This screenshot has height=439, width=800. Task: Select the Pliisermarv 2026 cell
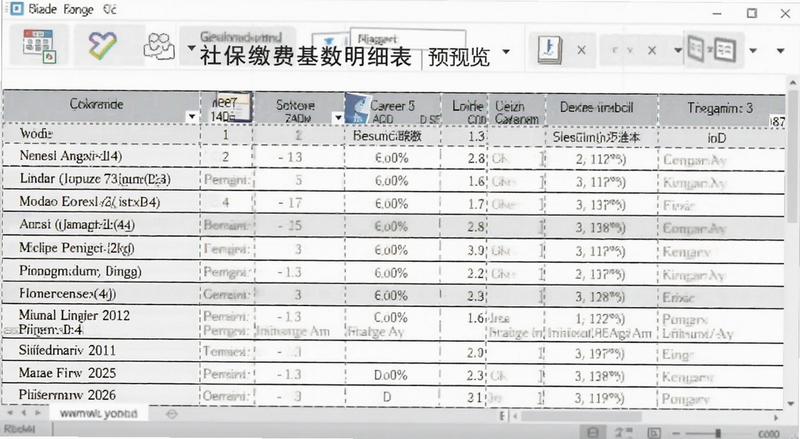click(101, 396)
